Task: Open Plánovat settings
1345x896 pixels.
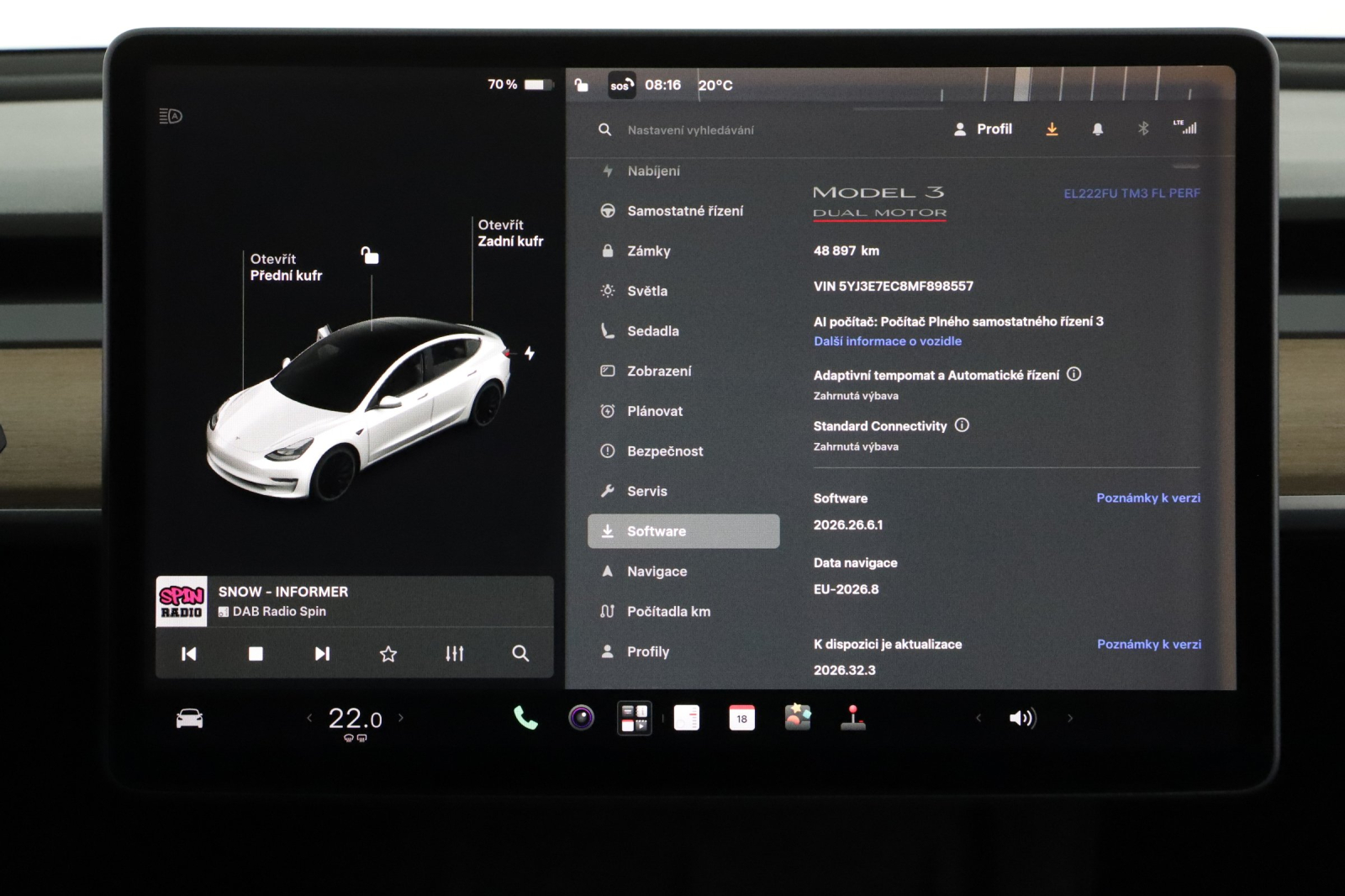Action: [x=683, y=411]
